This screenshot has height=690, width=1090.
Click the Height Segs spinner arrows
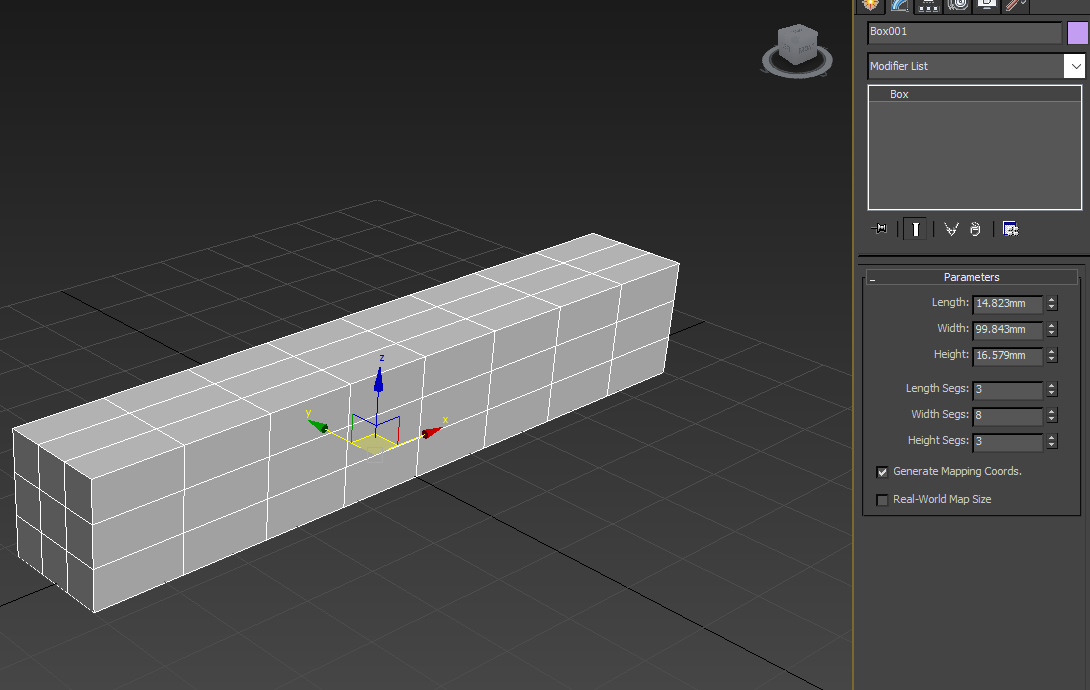(1052, 441)
